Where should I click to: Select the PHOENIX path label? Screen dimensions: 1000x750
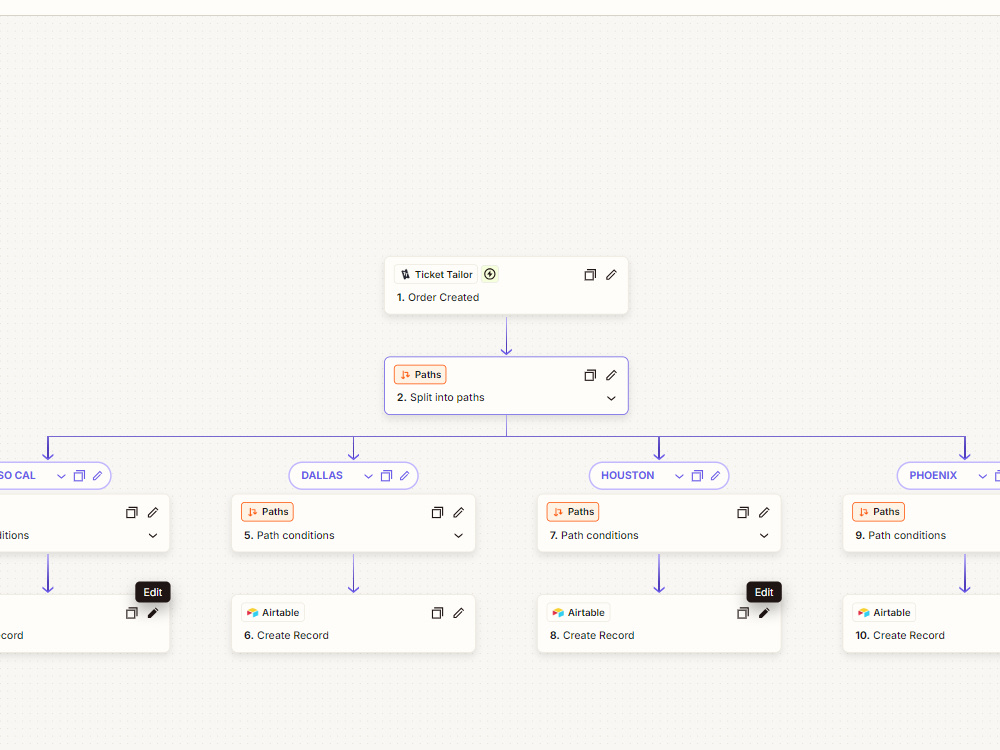coord(933,476)
